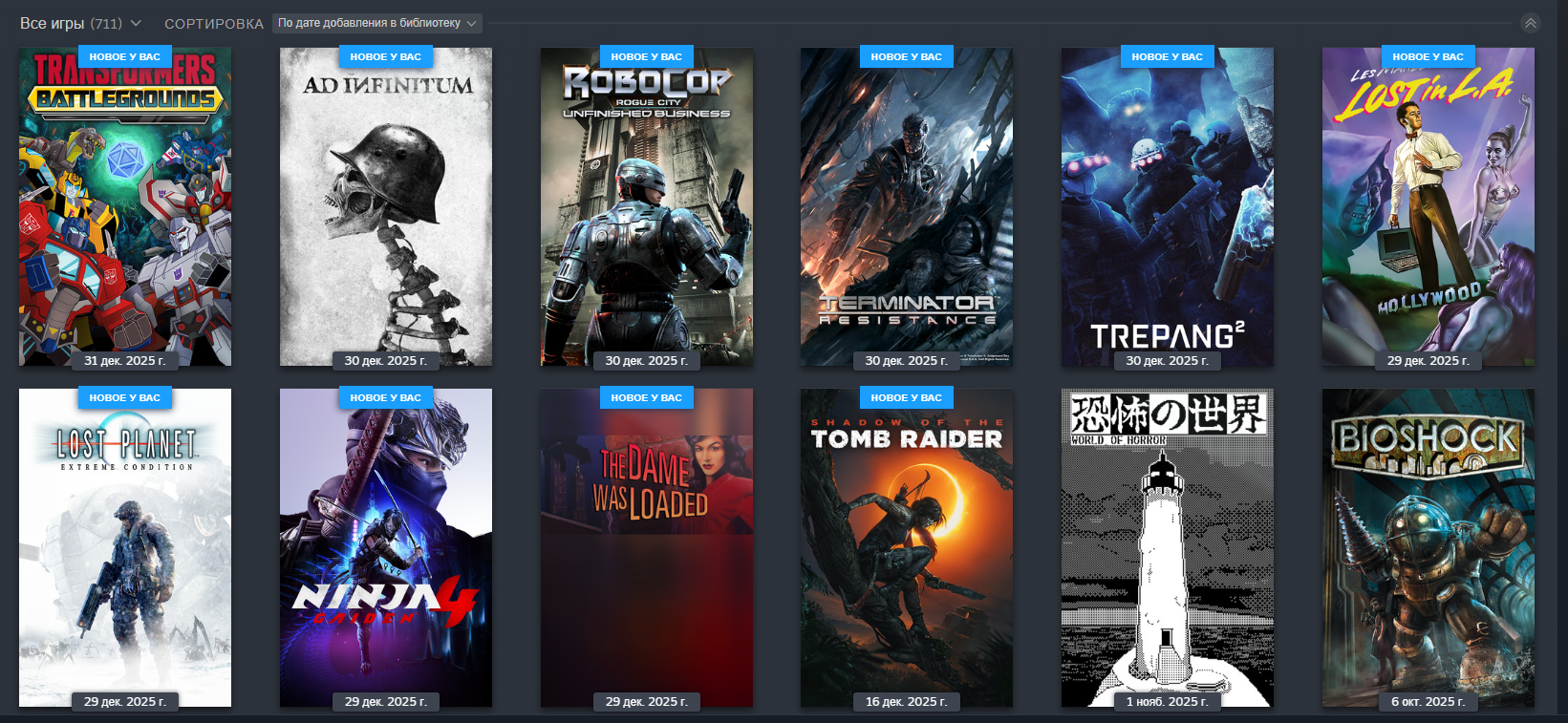The height and width of the screenshot is (723, 1568).
Task: Select Terminator Resistance game cover
Action: coord(907,207)
